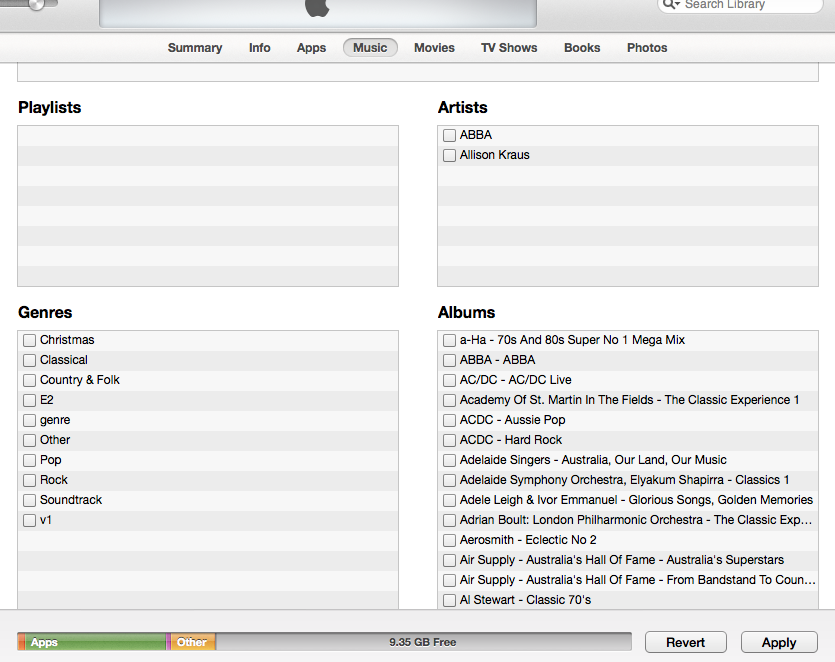
Task: Switch to the Books tab
Action: point(582,48)
